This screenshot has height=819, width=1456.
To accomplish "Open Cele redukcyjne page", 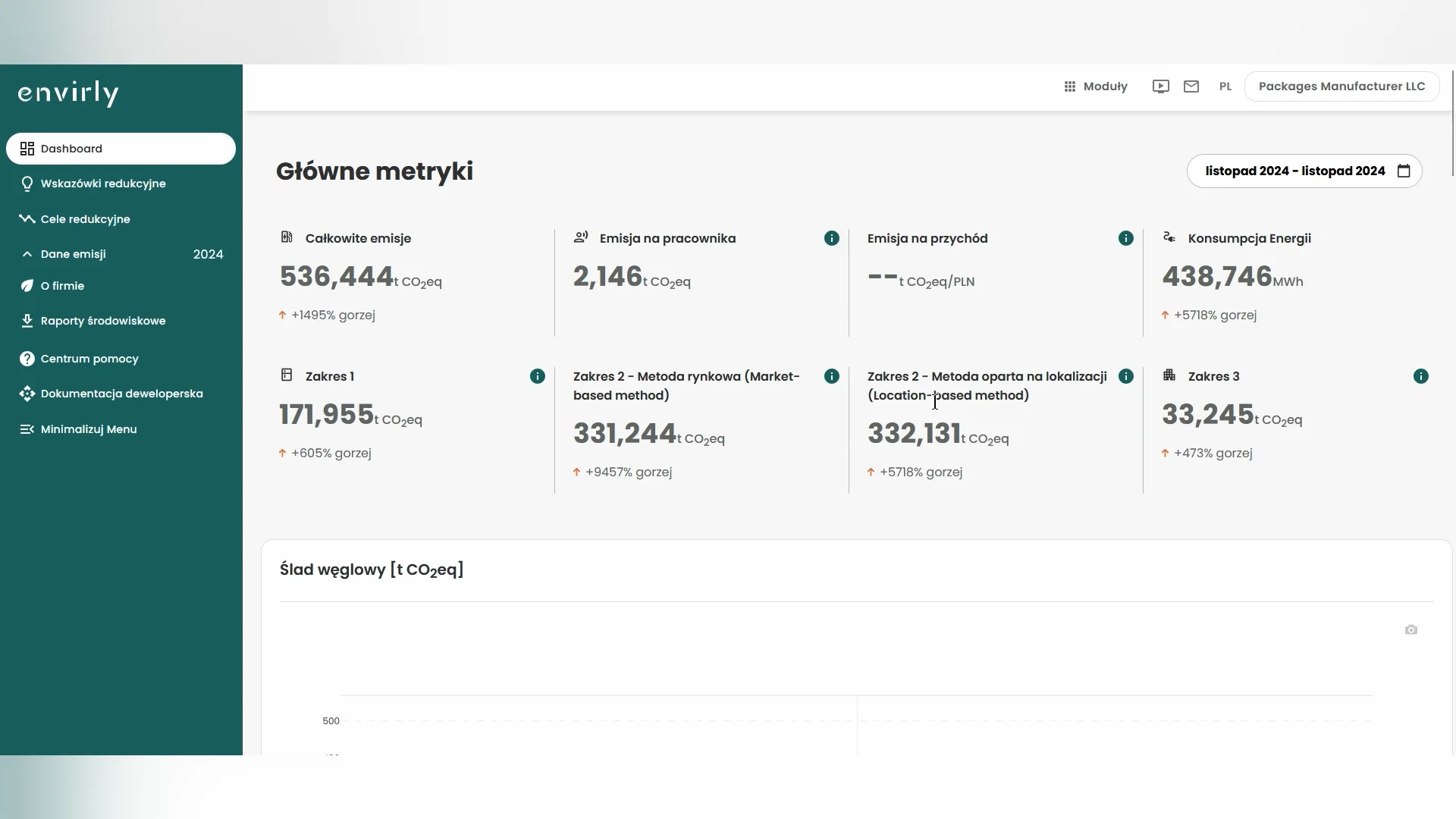I will click(85, 219).
